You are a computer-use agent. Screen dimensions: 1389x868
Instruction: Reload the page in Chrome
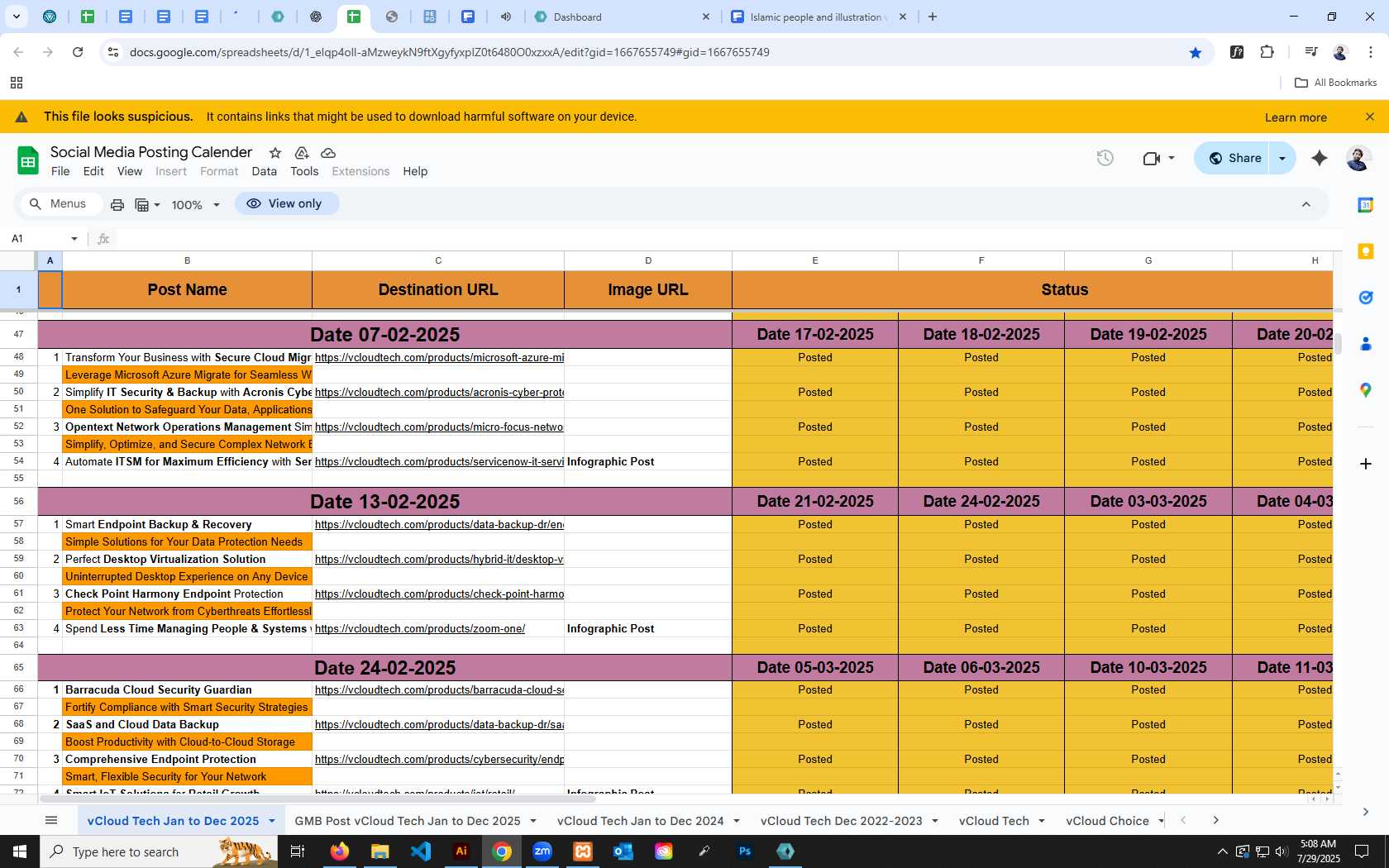(78, 52)
